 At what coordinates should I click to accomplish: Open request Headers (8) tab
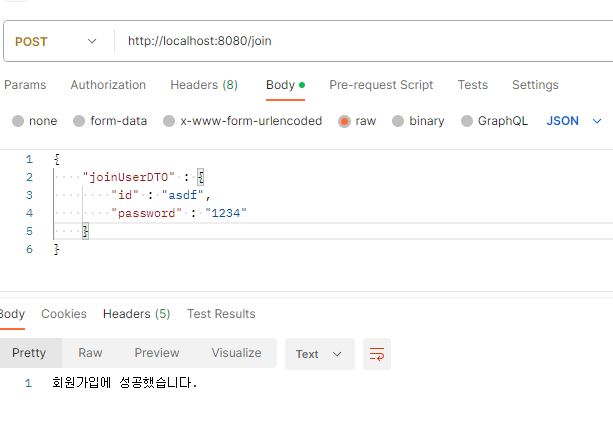pyautogui.click(x=204, y=85)
